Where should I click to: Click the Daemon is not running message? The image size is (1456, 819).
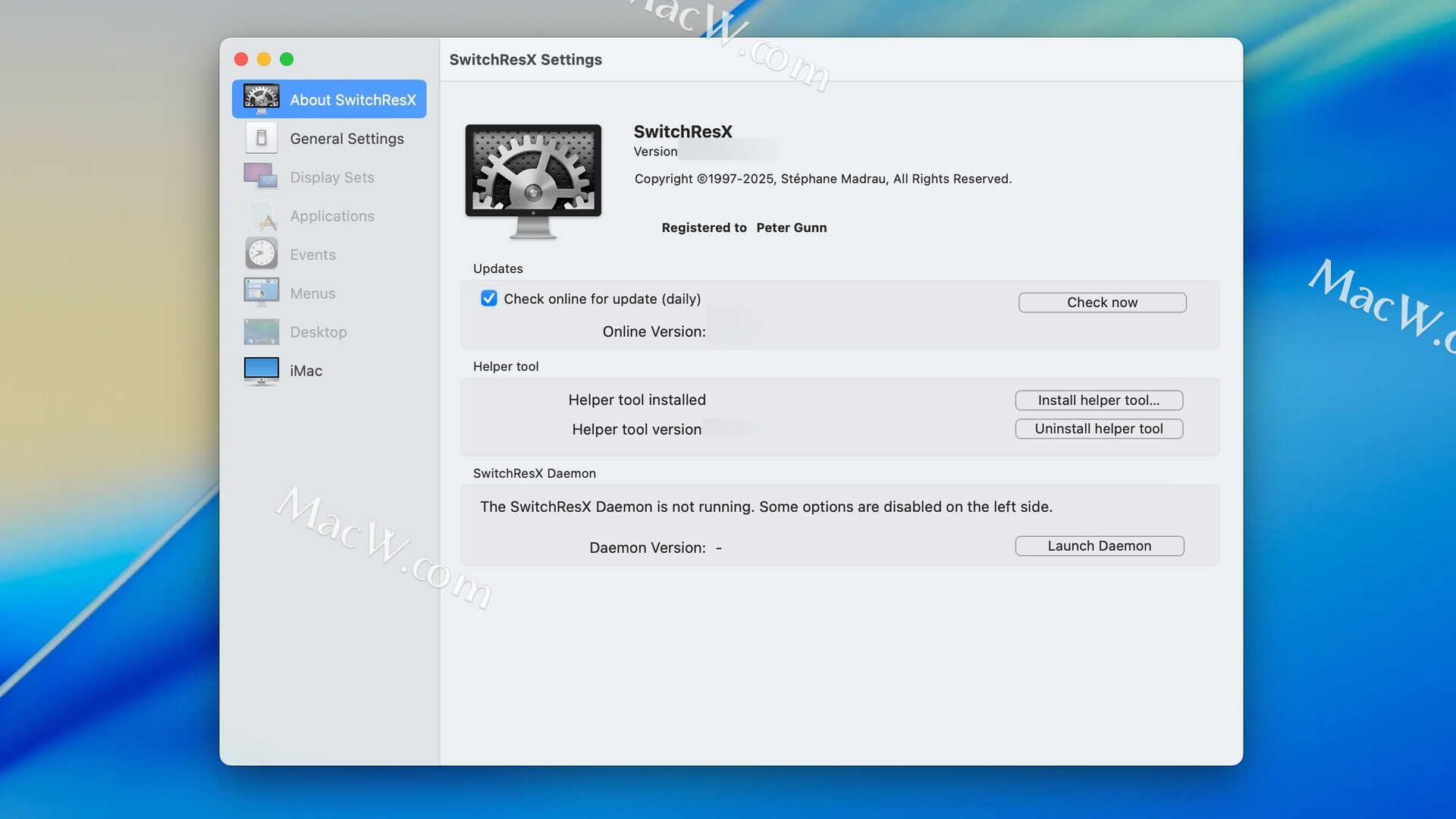766,507
